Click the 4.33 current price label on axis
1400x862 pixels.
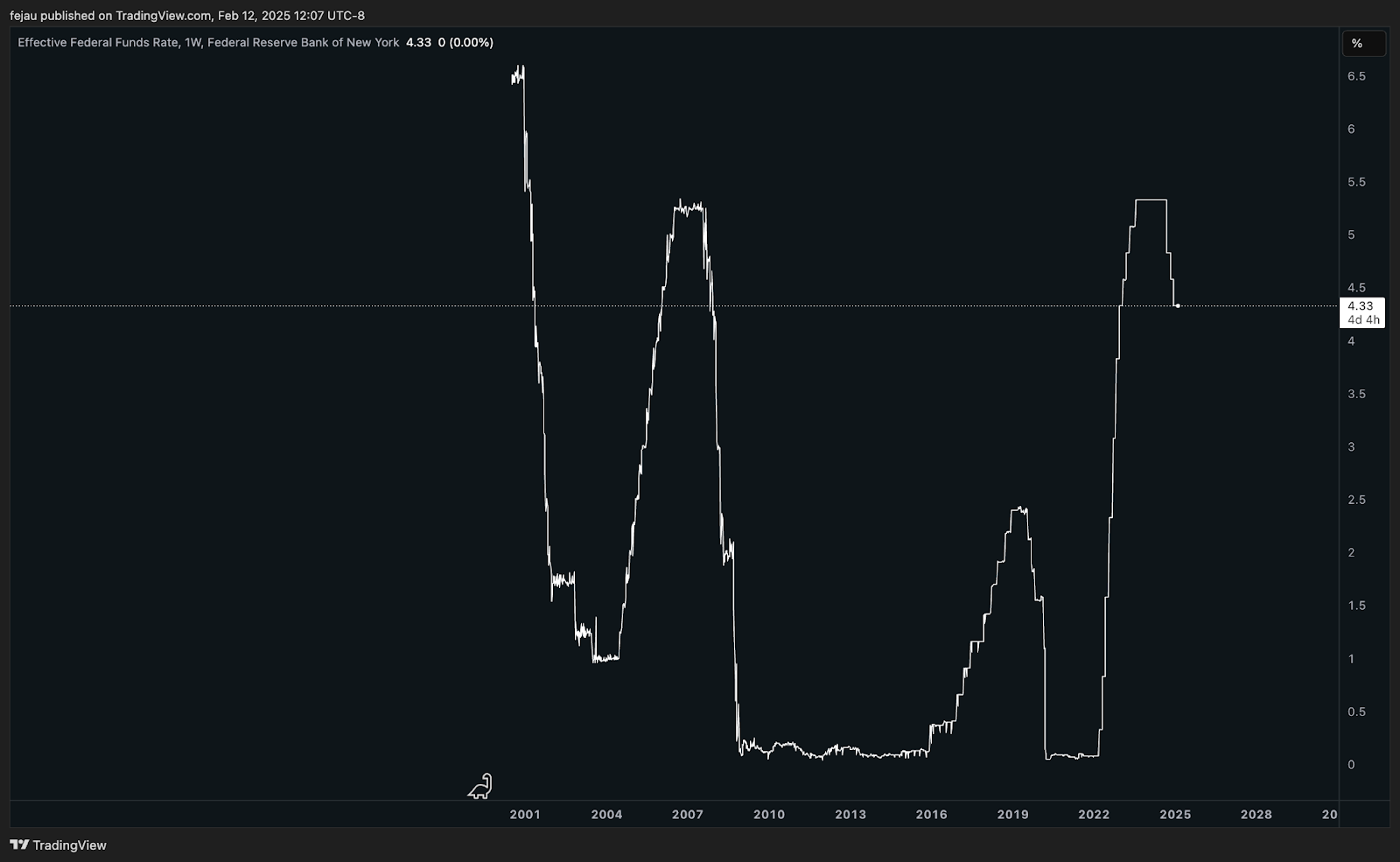(x=1361, y=306)
